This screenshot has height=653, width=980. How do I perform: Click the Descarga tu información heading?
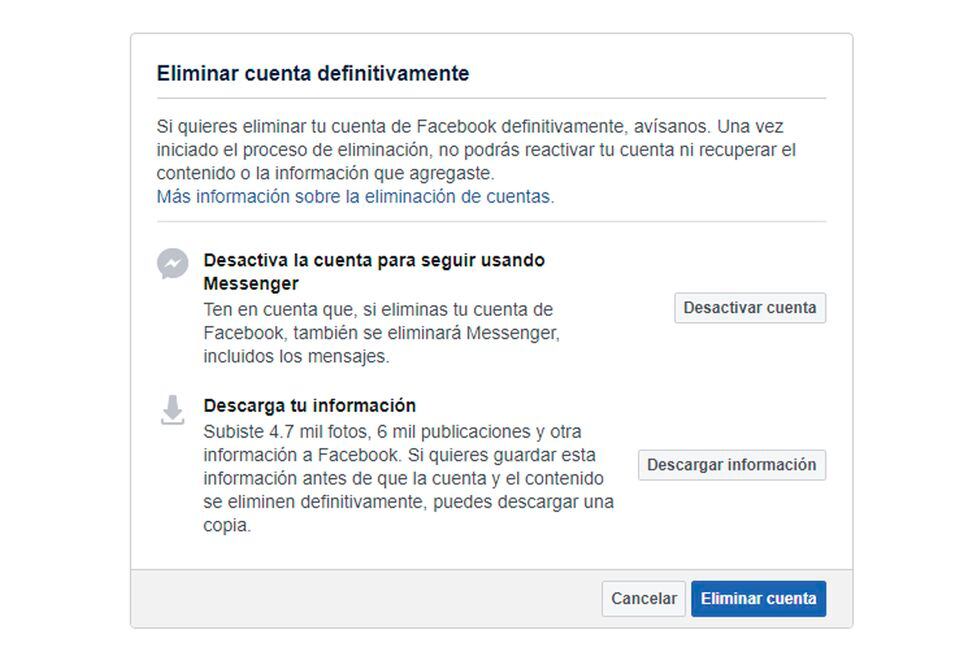pyautogui.click(x=309, y=406)
